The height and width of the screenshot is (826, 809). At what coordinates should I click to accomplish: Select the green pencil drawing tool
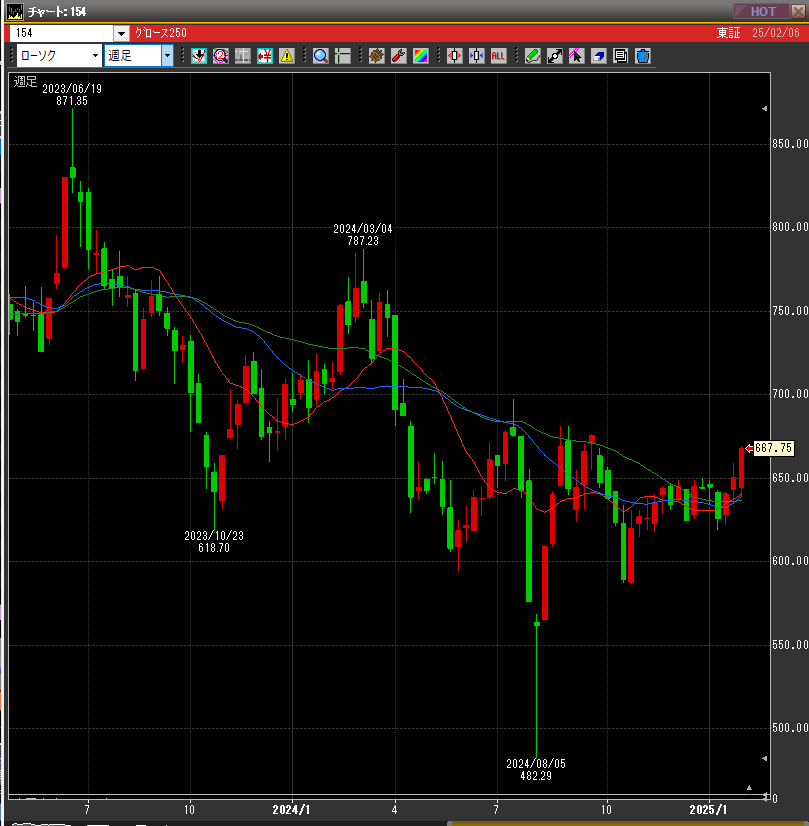point(532,56)
